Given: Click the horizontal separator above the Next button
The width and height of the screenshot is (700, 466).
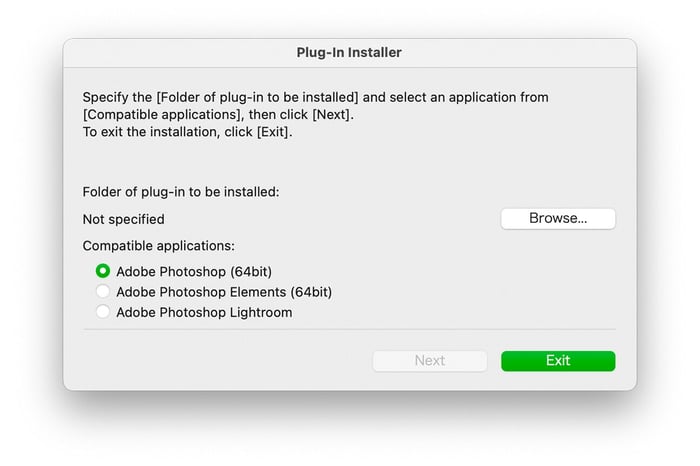Looking at the screenshot, I should click(x=349, y=329).
